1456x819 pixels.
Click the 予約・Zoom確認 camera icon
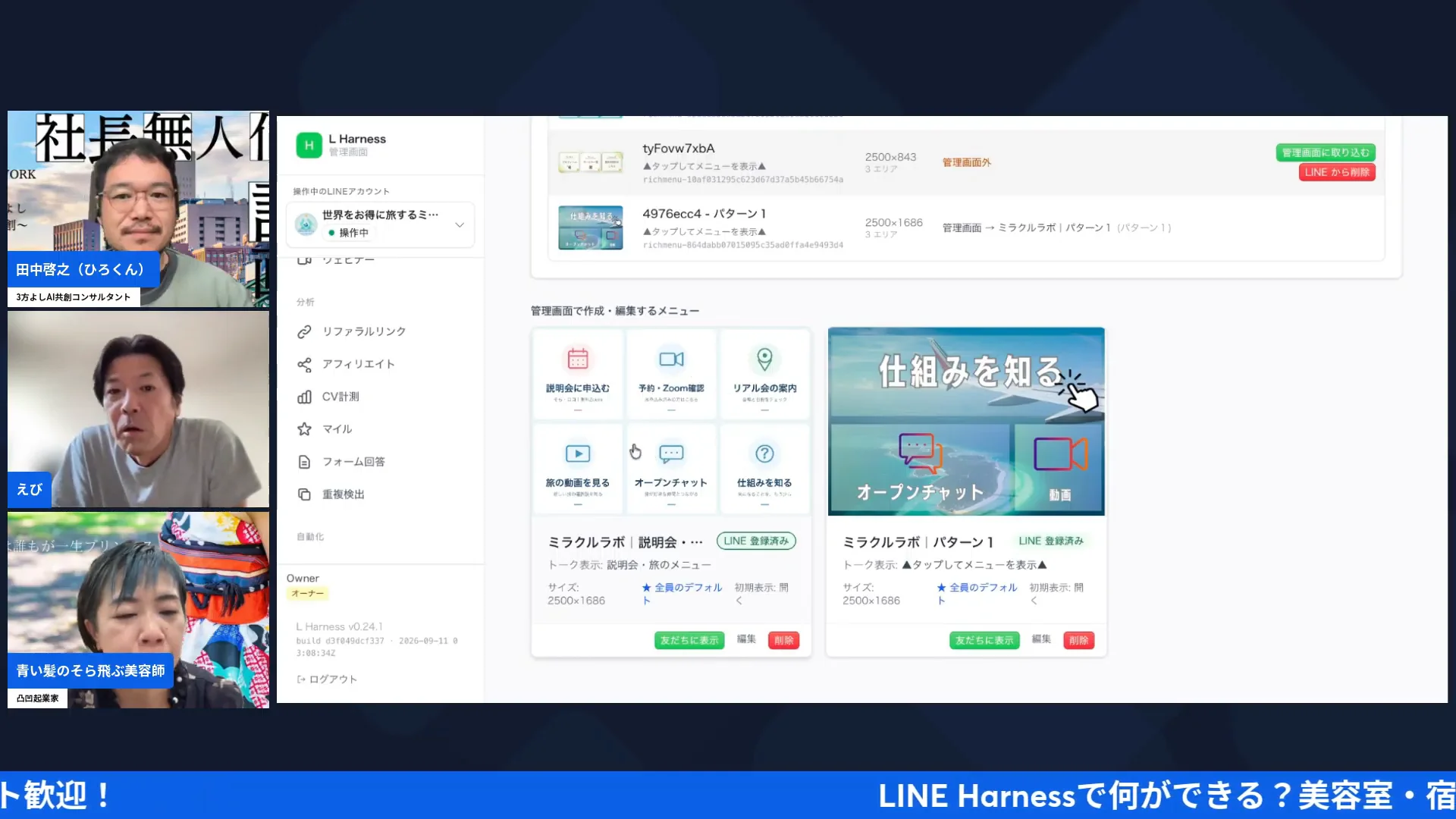[671, 359]
